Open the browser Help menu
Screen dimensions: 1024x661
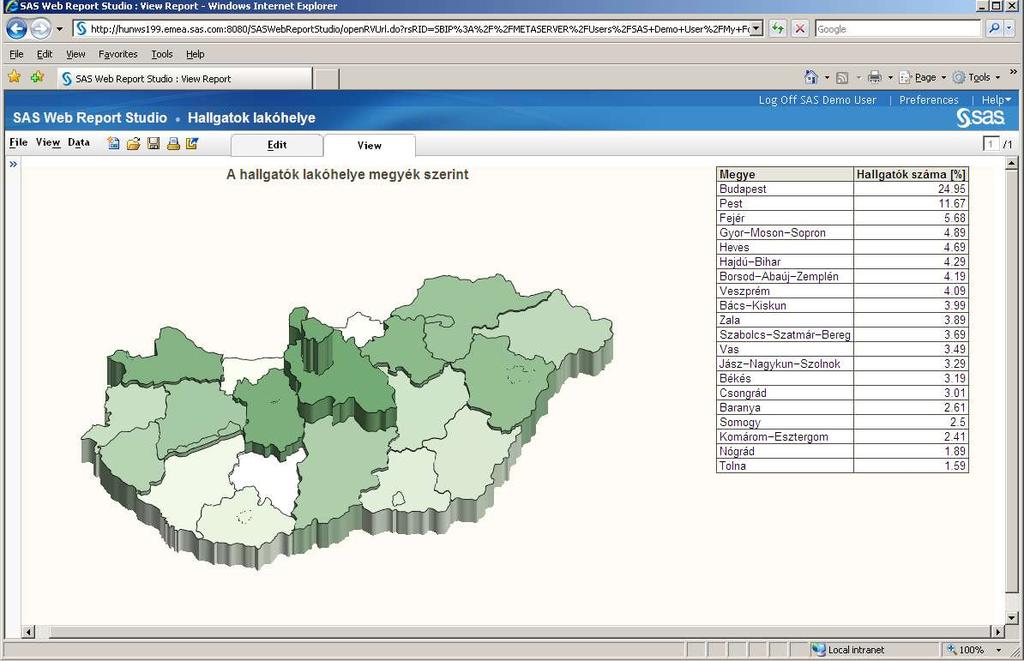tap(195, 54)
